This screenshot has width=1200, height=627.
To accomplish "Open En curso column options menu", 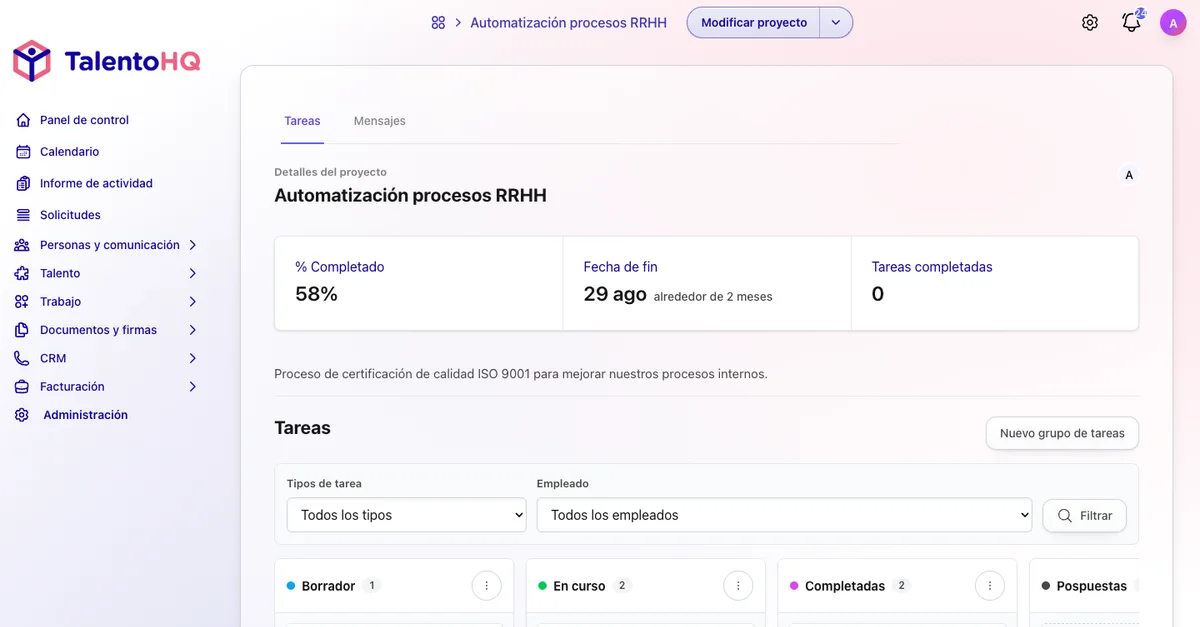I will (739, 586).
